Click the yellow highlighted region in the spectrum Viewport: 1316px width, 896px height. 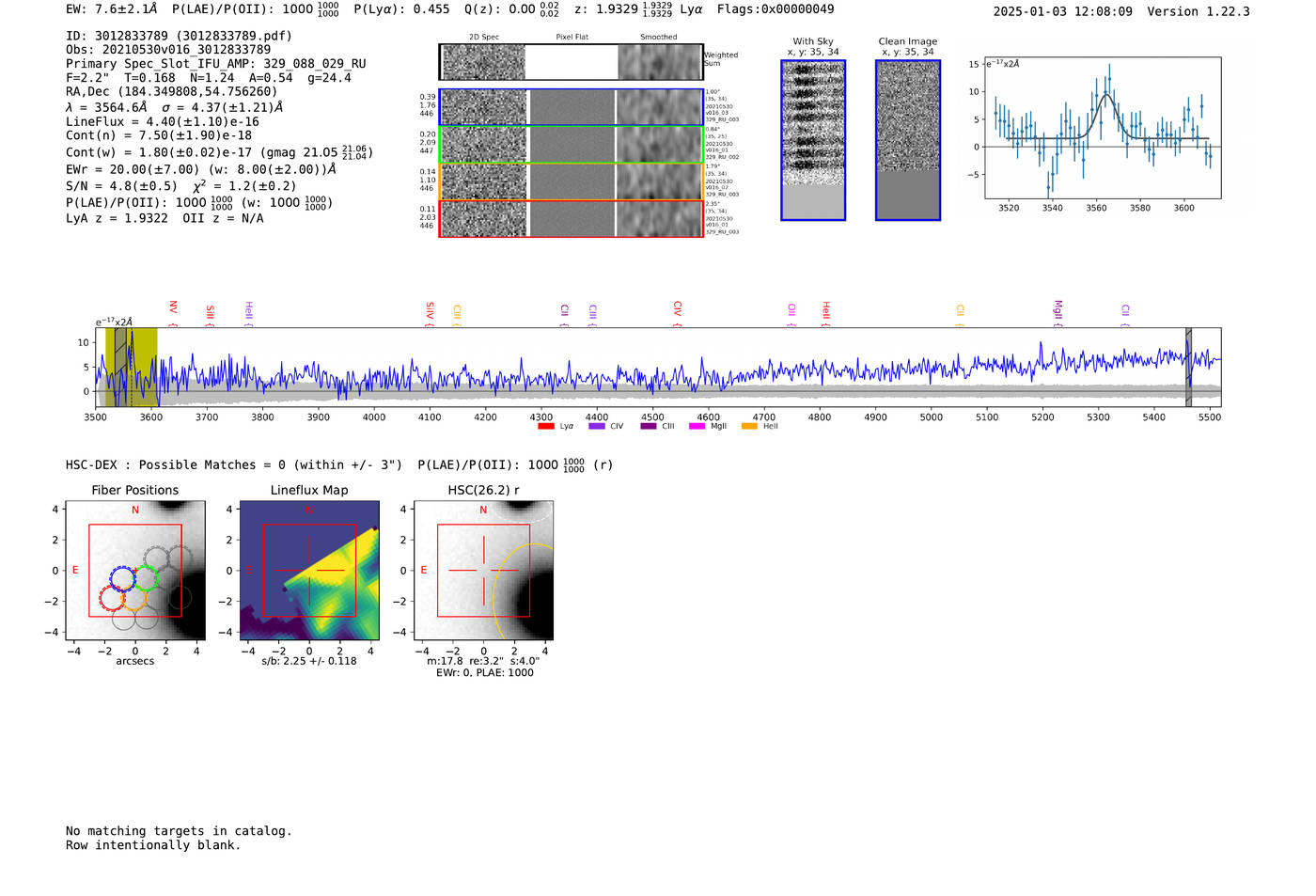[x=131, y=367]
